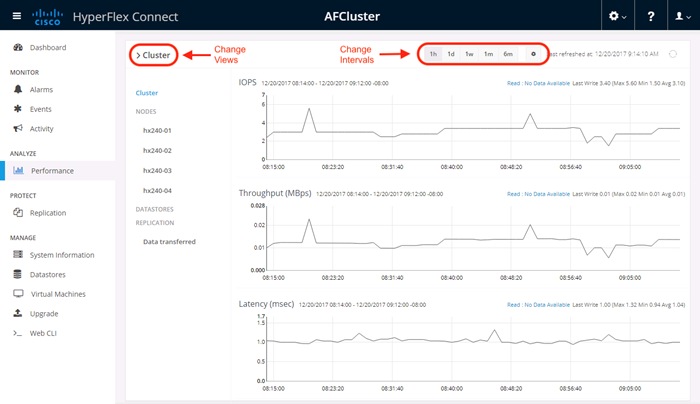Open the settings gear menu
The height and width of the screenshot is (404, 700).
tap(617, 16)
